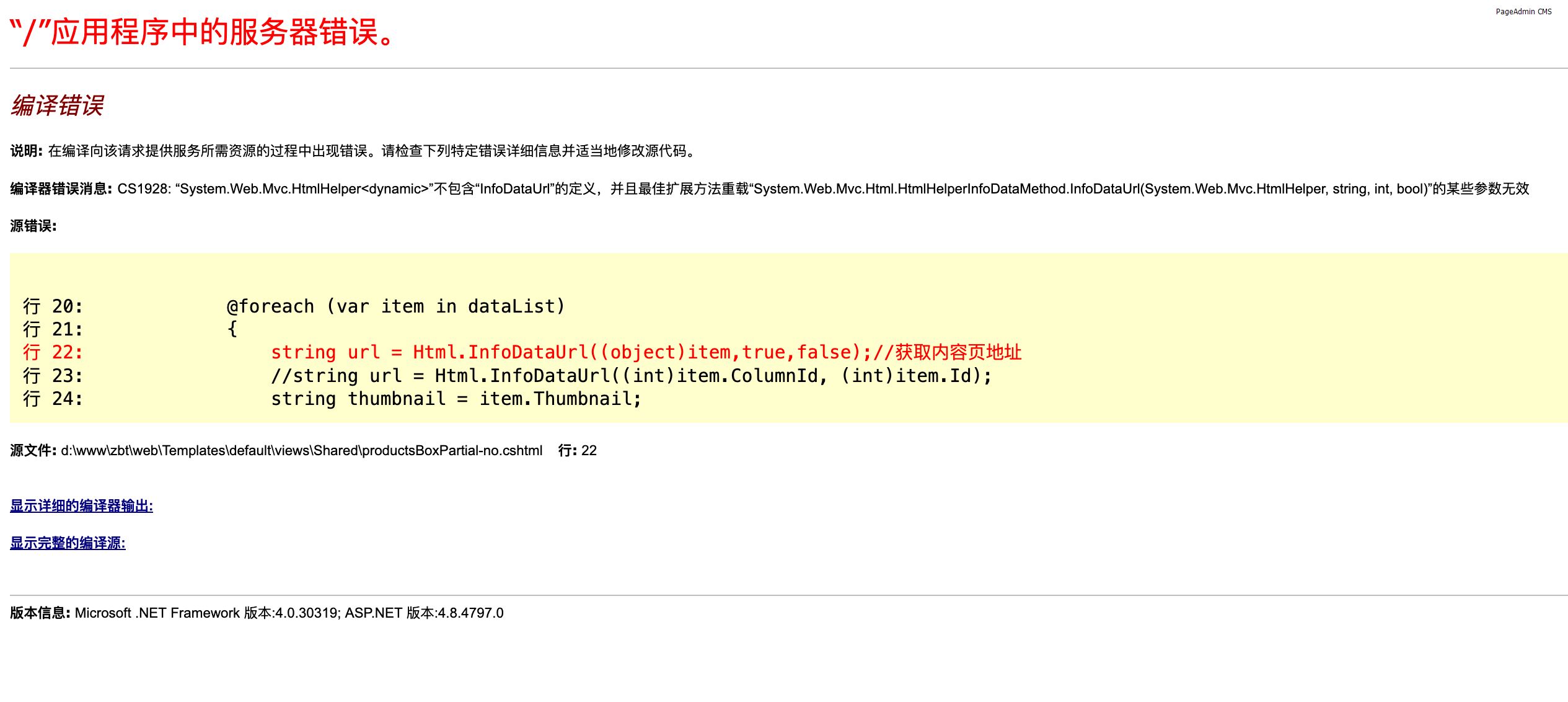
Task: Expand the detailed compiler output link
Action: 81,506
